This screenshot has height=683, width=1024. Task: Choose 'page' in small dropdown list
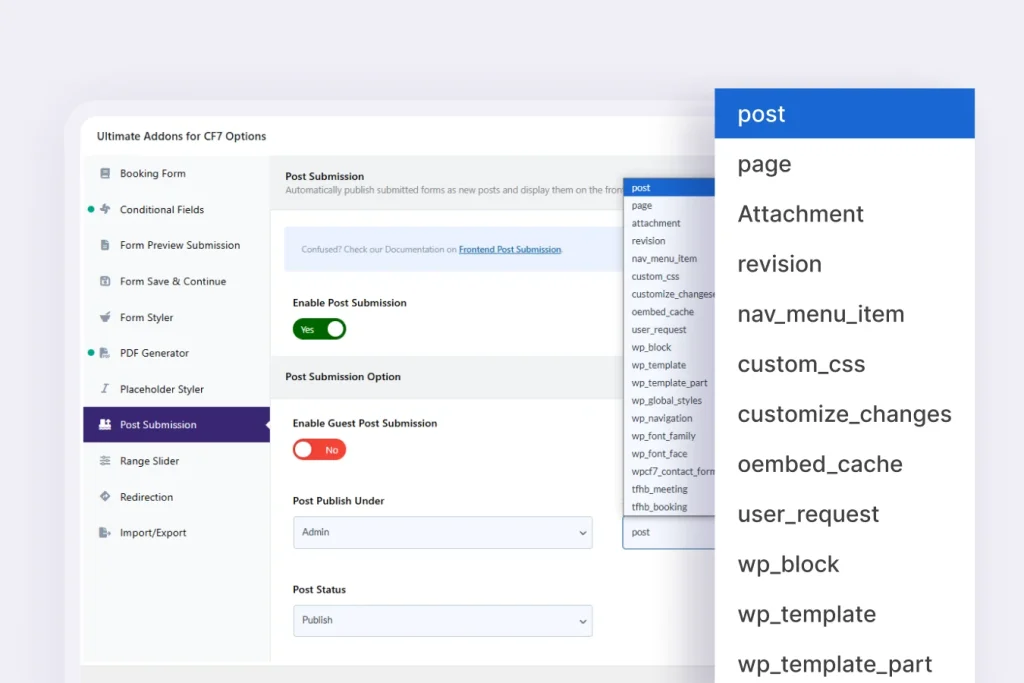click(669, 205)
